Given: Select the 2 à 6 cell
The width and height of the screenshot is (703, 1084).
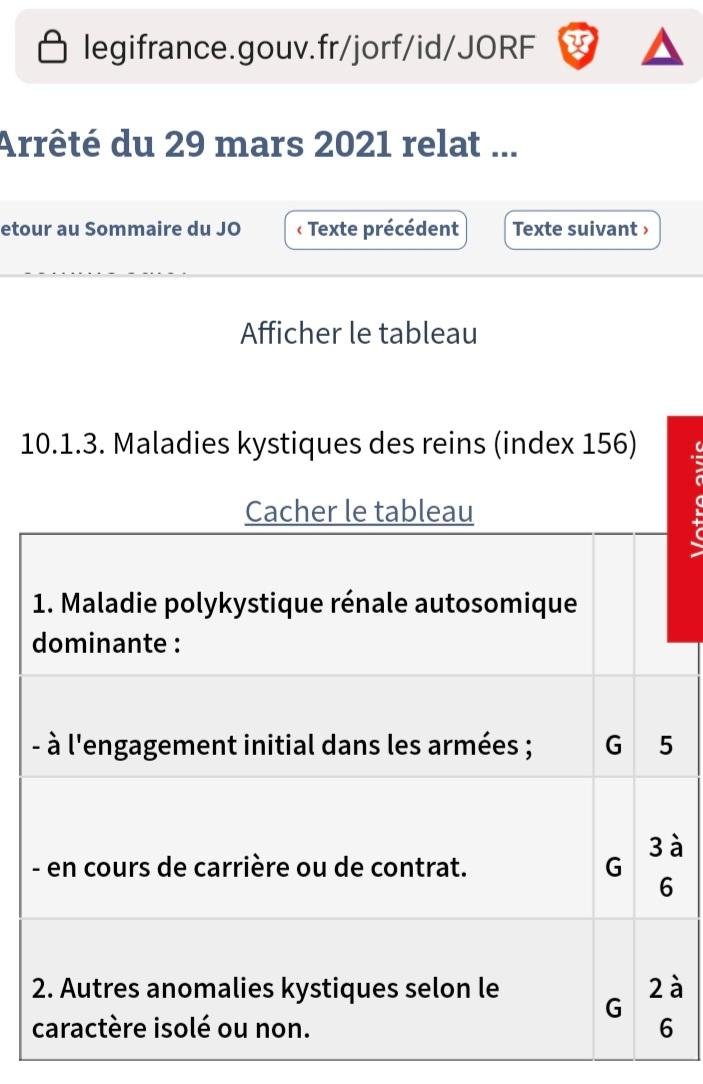Looking at the screenshot, I should [666, 989].
